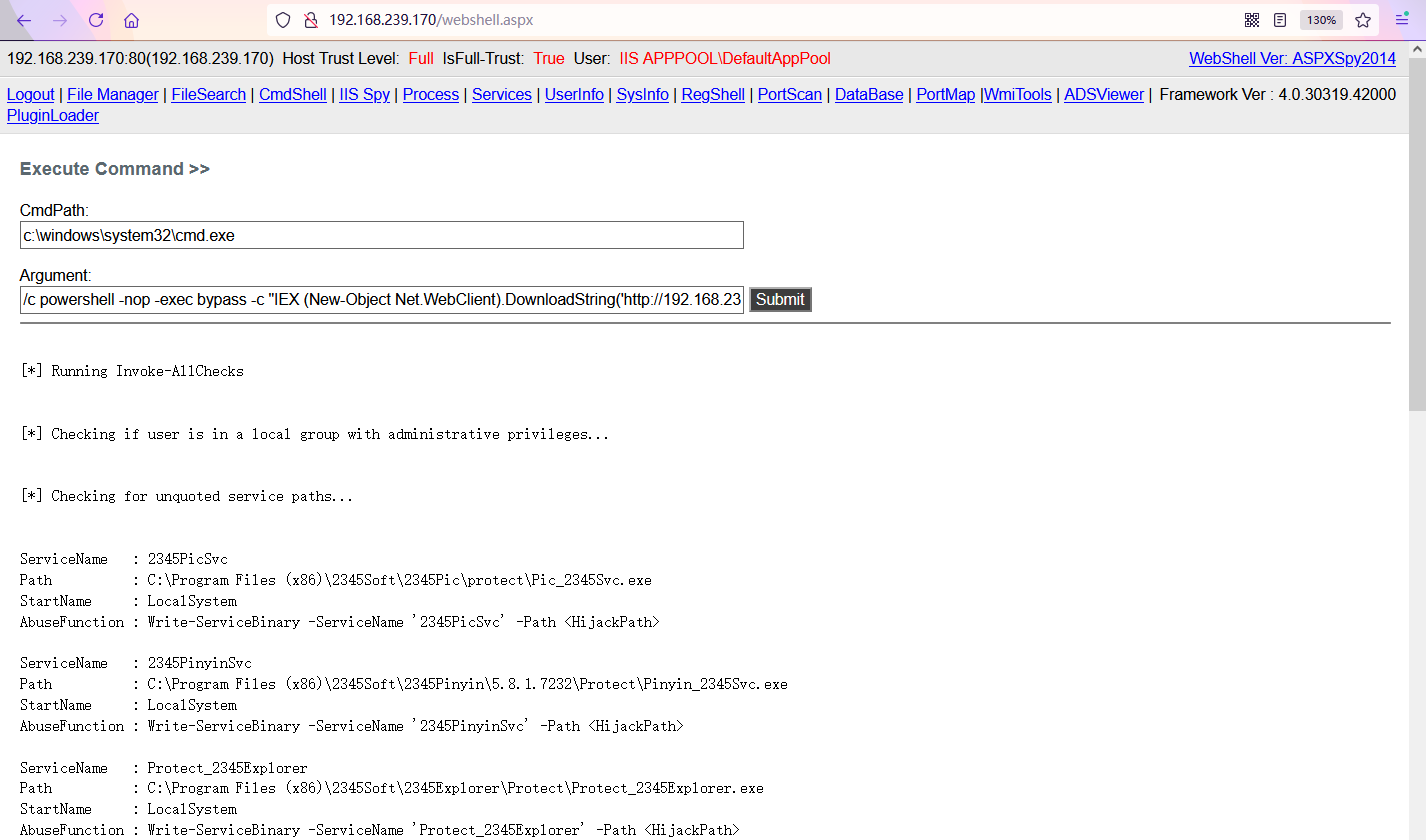
Task: Submit the command
Action: [780, 300]
